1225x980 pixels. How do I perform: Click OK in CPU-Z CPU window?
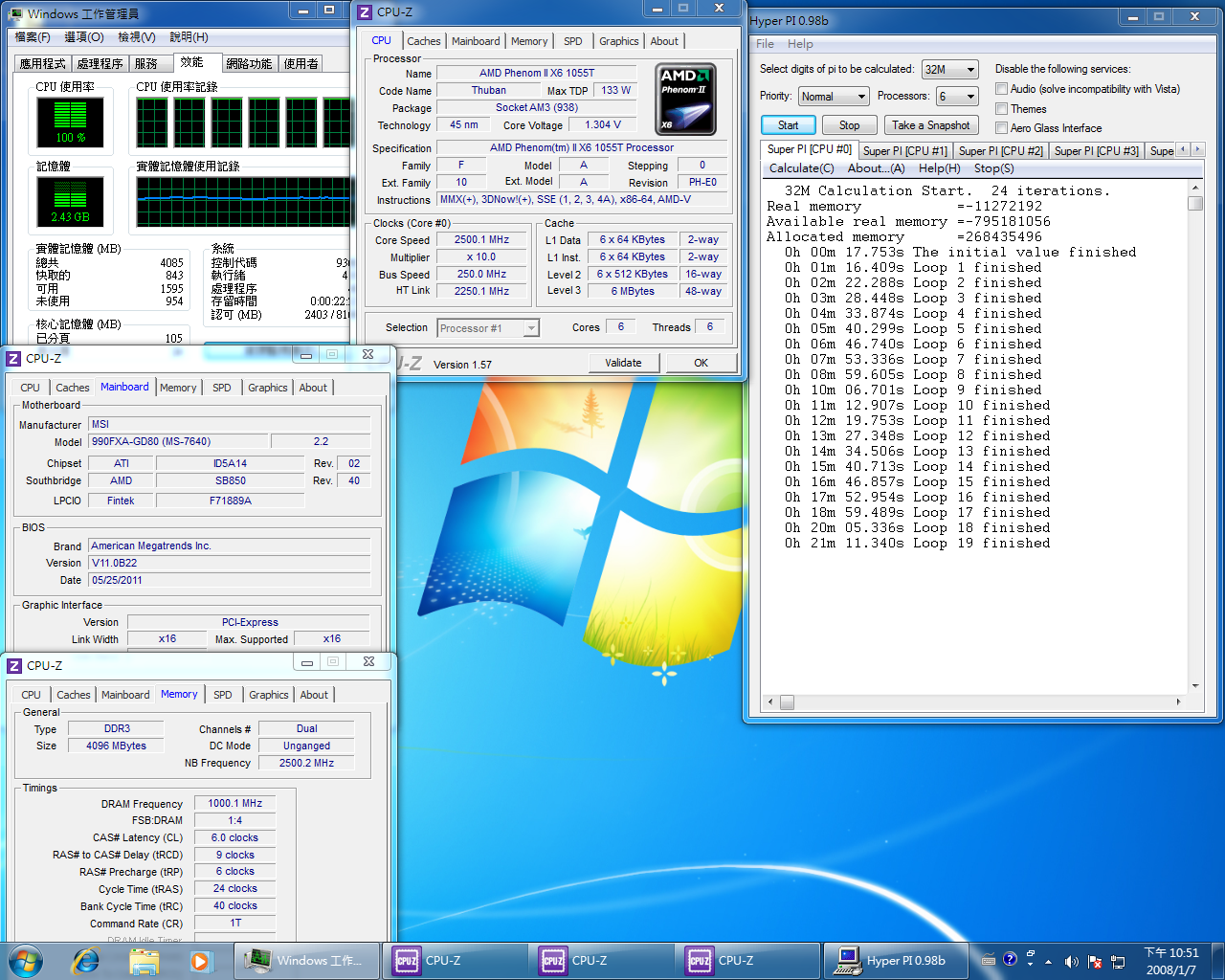point(702,363)
